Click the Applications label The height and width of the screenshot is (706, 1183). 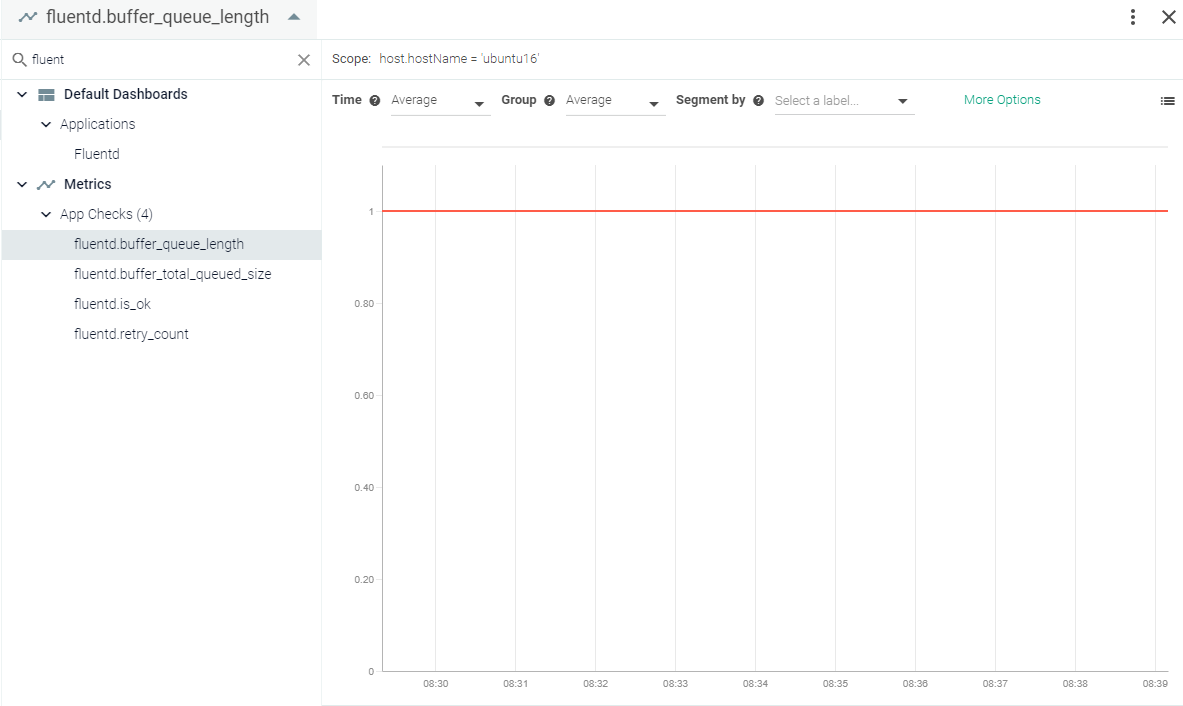coord(98,124)
